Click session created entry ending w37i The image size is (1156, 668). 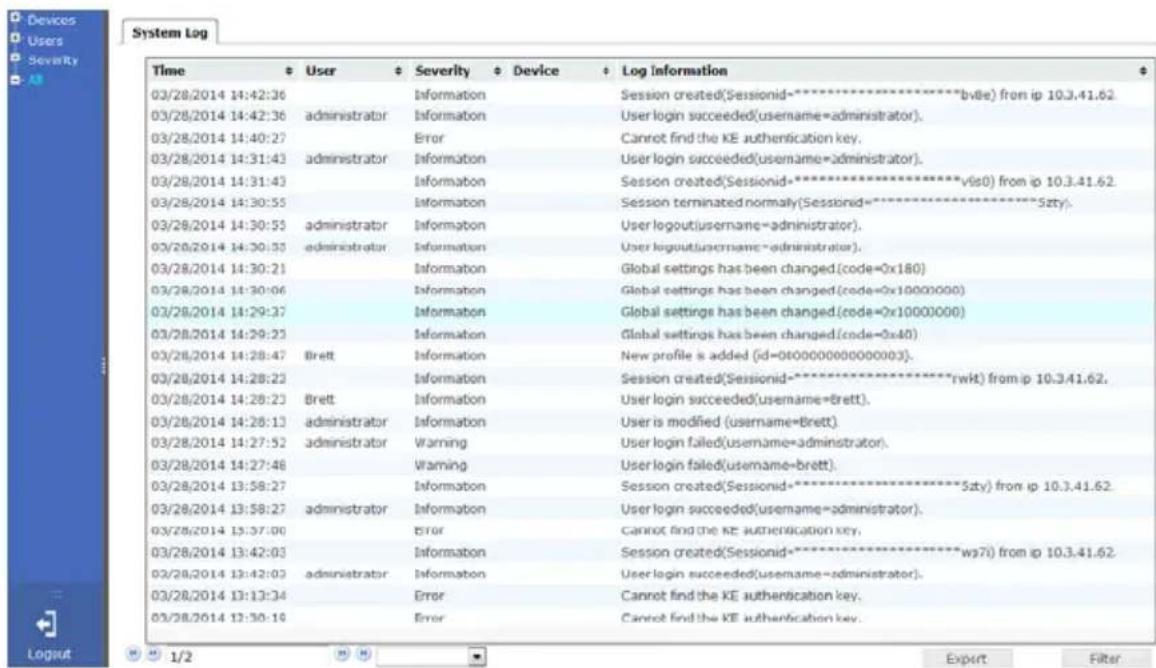(x=868, y=552)
